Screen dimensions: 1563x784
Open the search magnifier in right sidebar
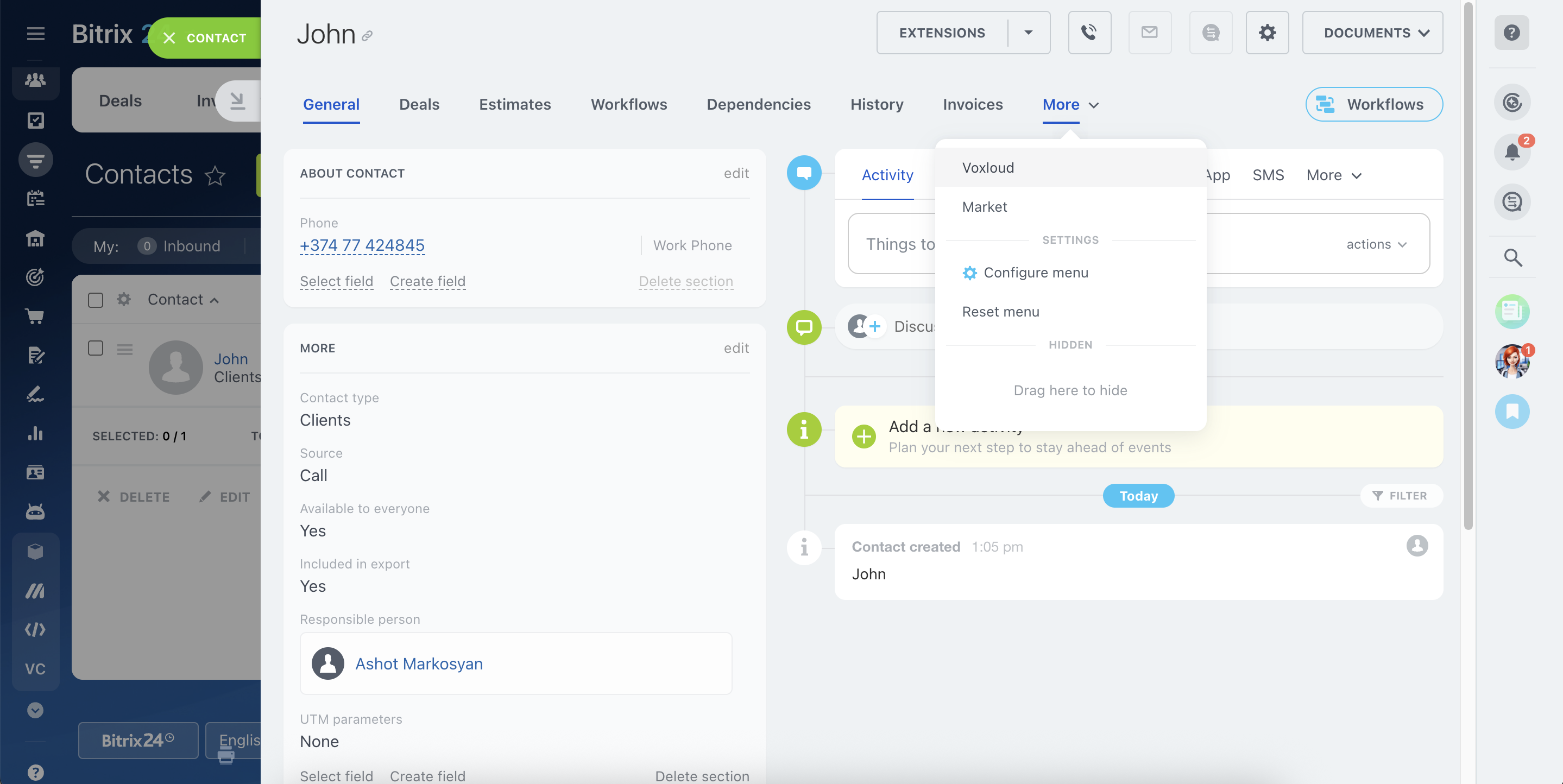click(x=1512, y=258)
